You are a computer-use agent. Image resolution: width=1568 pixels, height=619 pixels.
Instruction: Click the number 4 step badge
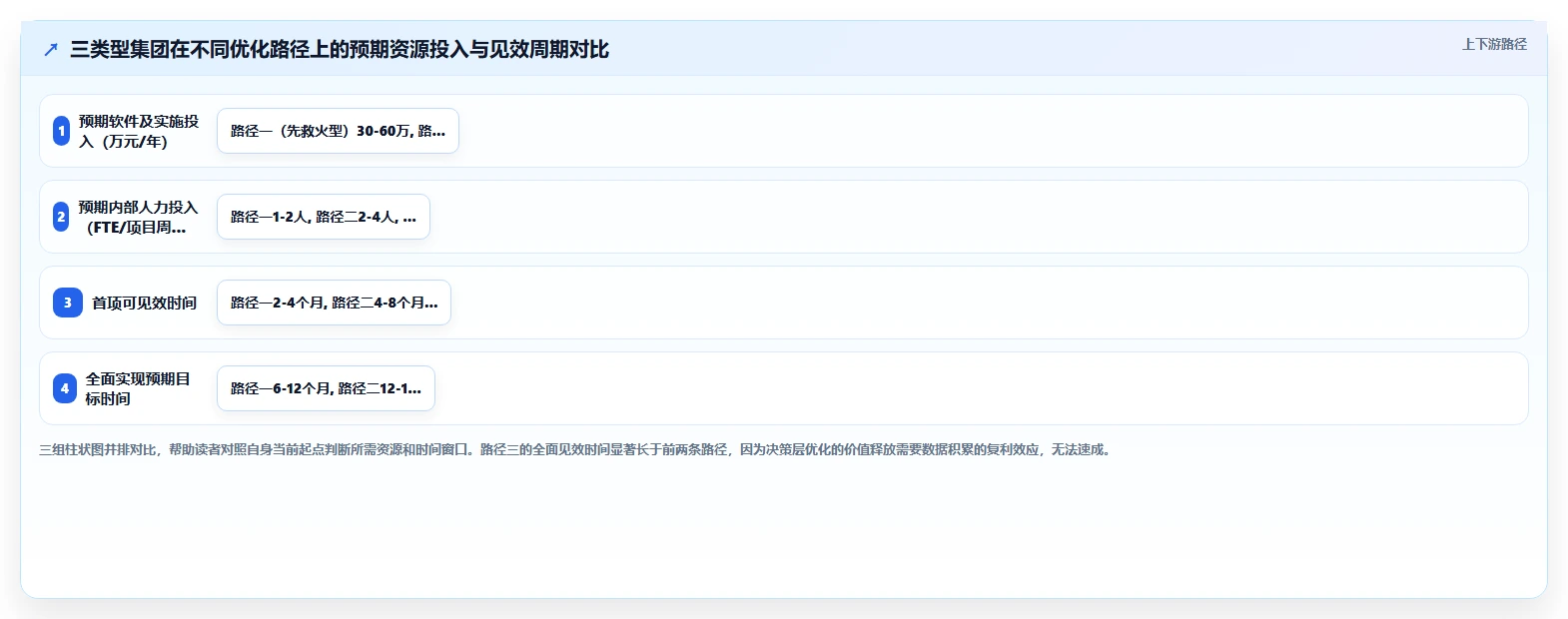pos(65,388)
